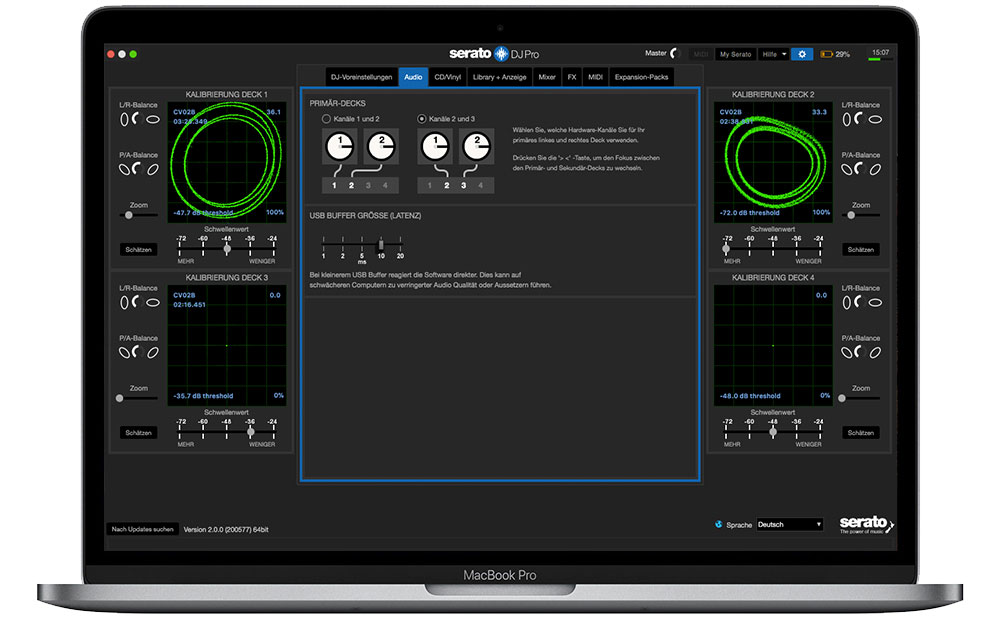
Task: Click the Kalibrierung Deck 2 scope display
Action: point(773,162)
